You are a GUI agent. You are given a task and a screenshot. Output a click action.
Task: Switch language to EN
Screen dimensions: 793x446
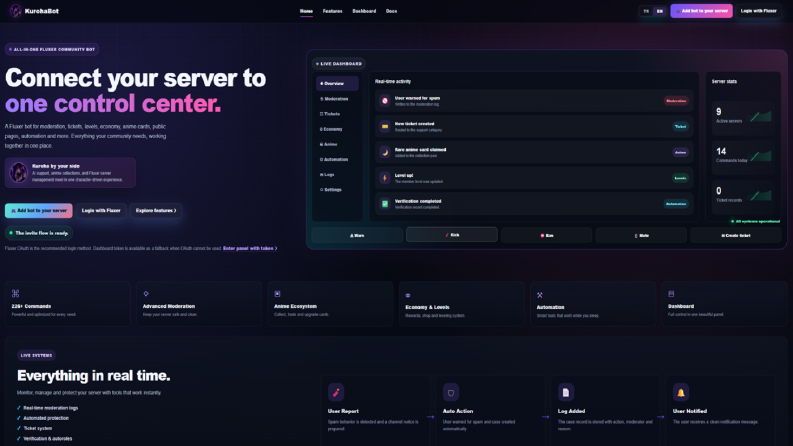(x=659, y=11)
